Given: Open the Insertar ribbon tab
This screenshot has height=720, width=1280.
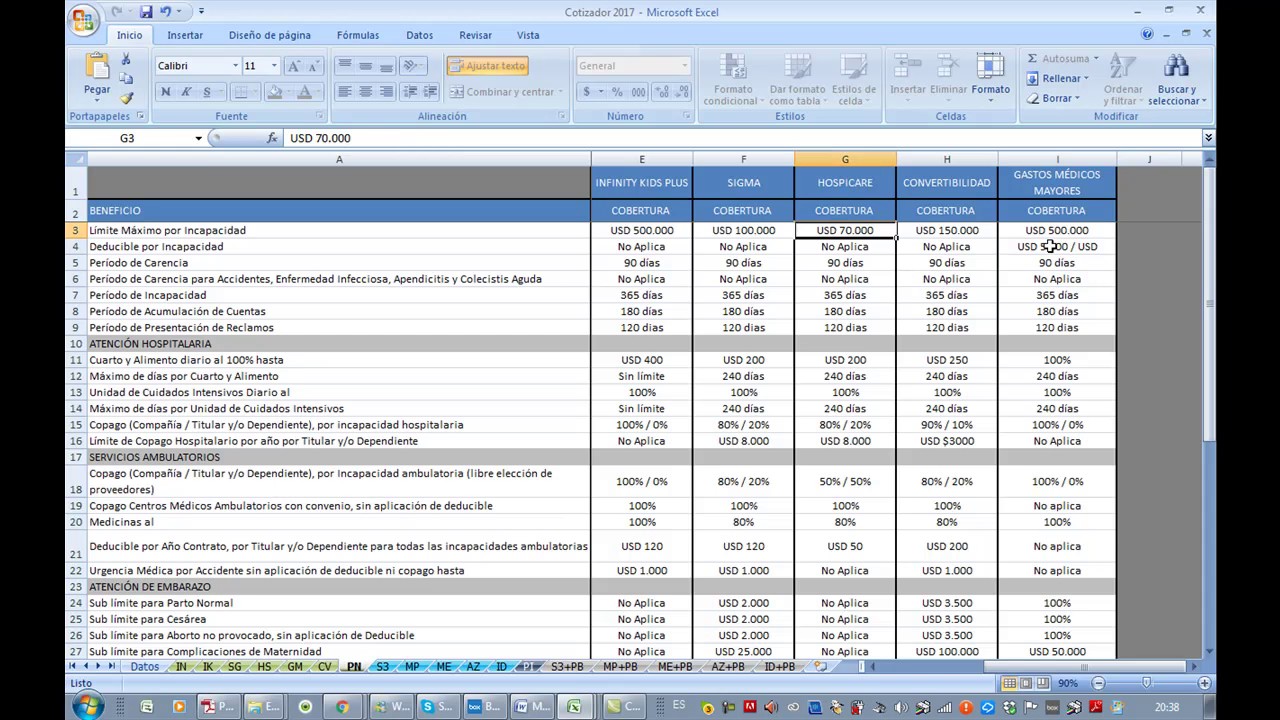Looking at the screenshot, I should [x=185, y=35].
